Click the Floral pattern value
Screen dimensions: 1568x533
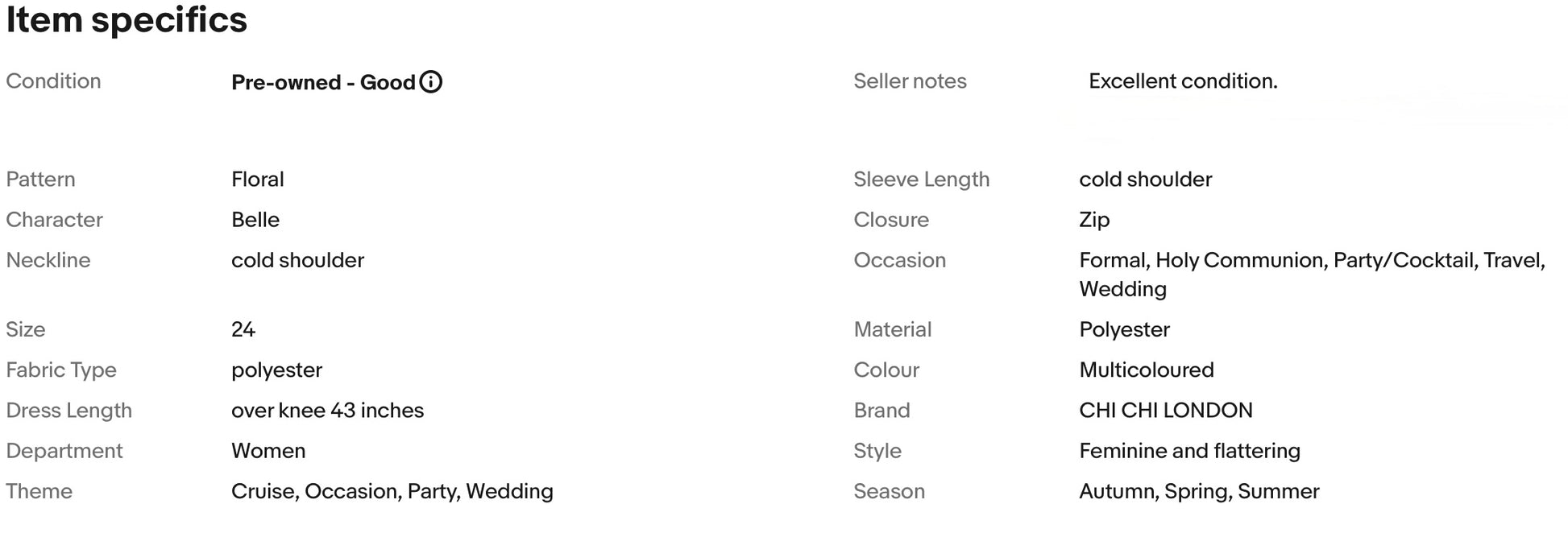coord(258,180)
